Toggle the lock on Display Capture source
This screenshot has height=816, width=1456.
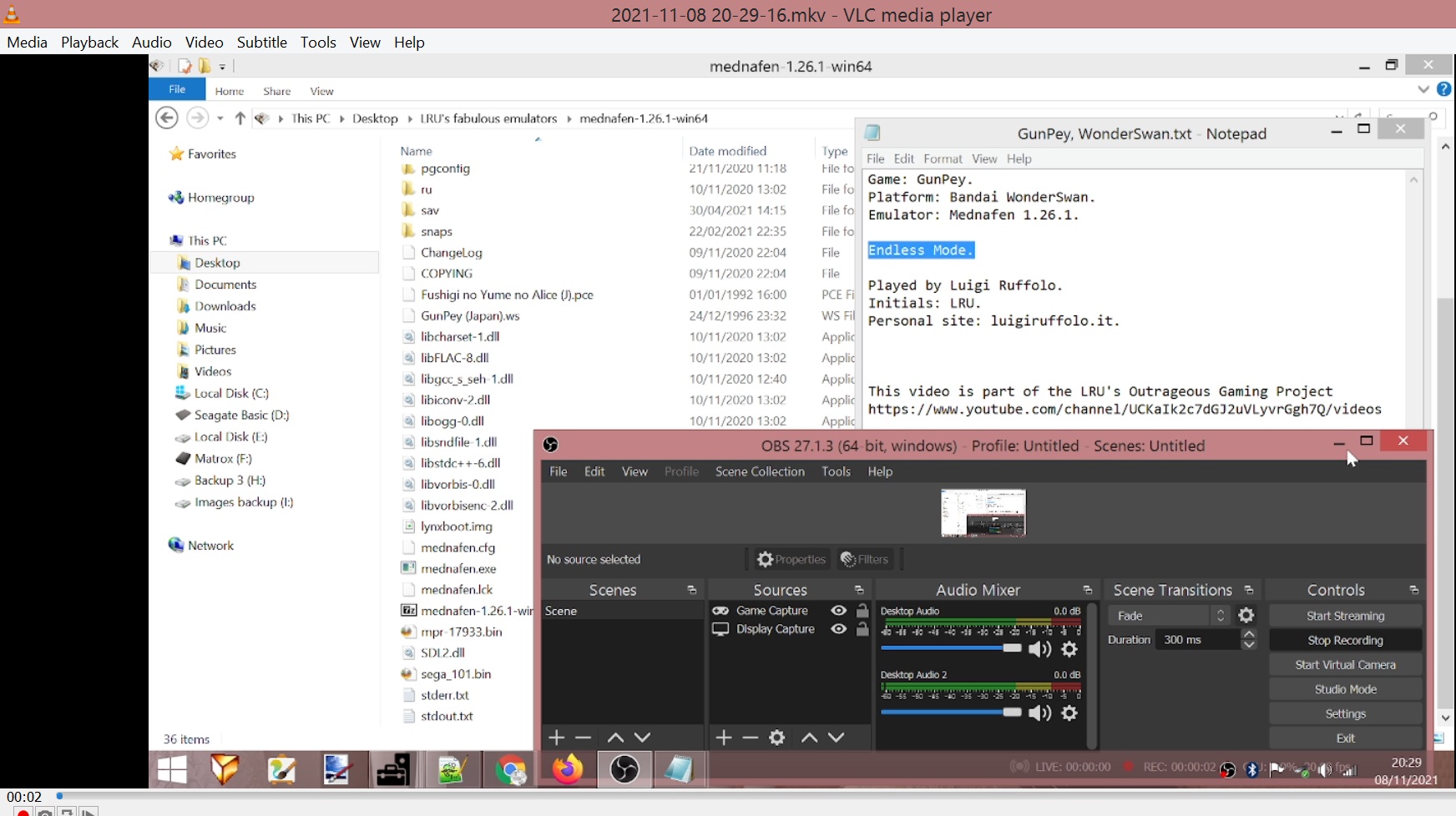(x=862, y=629)
